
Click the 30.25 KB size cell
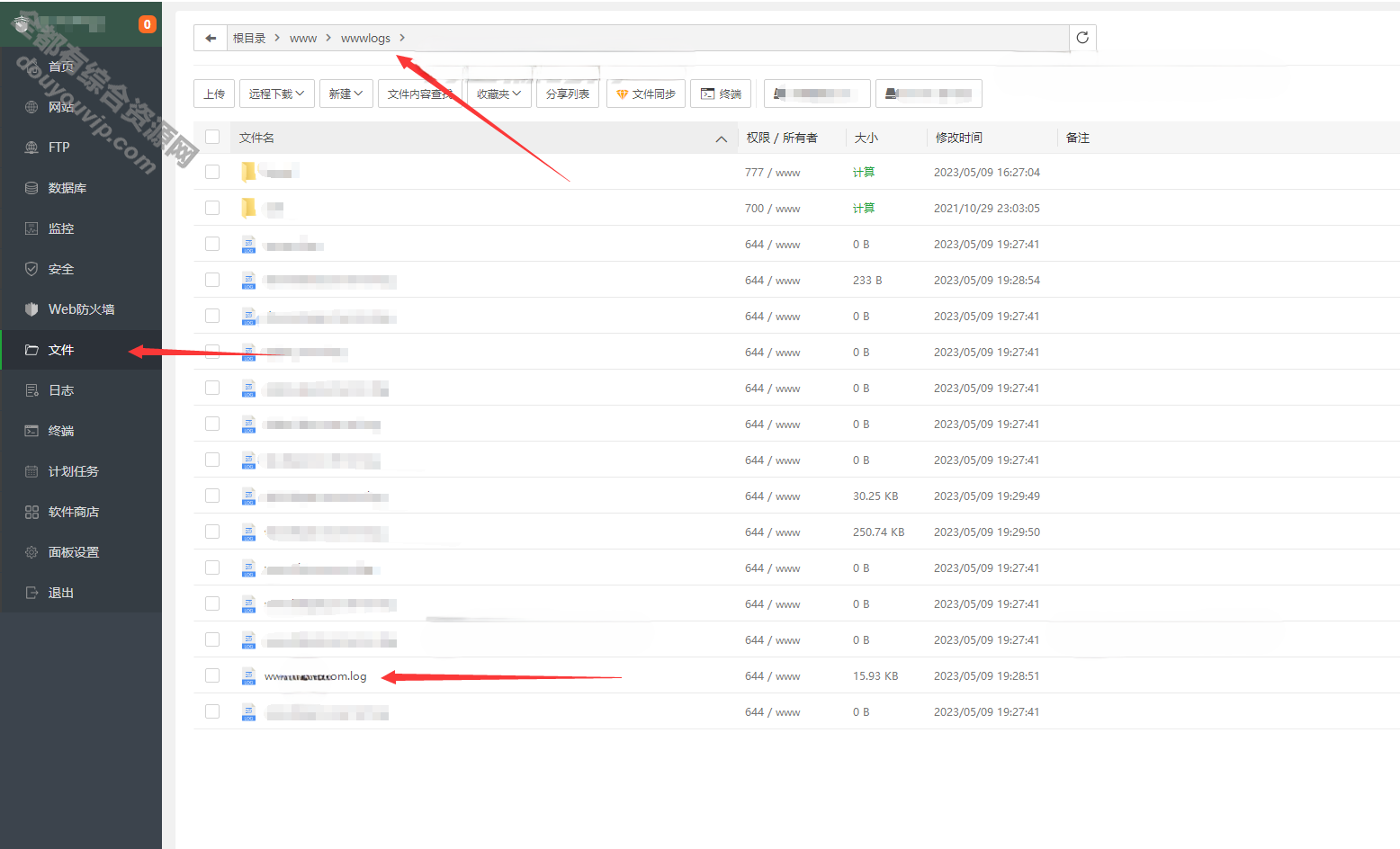tap(875, 496)
